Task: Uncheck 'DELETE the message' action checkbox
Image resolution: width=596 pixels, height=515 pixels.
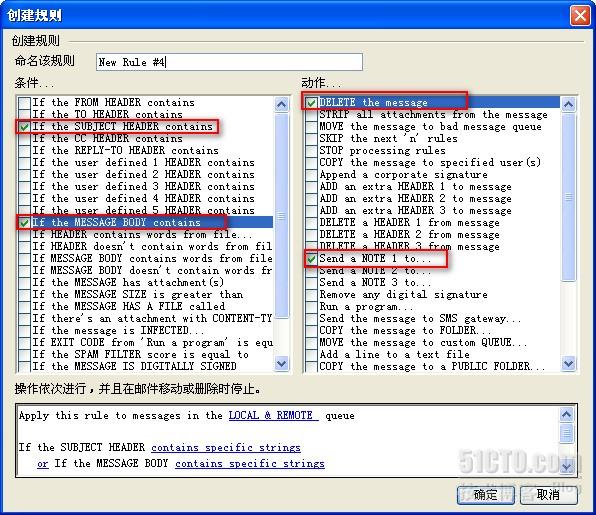Action: [312, 103]
